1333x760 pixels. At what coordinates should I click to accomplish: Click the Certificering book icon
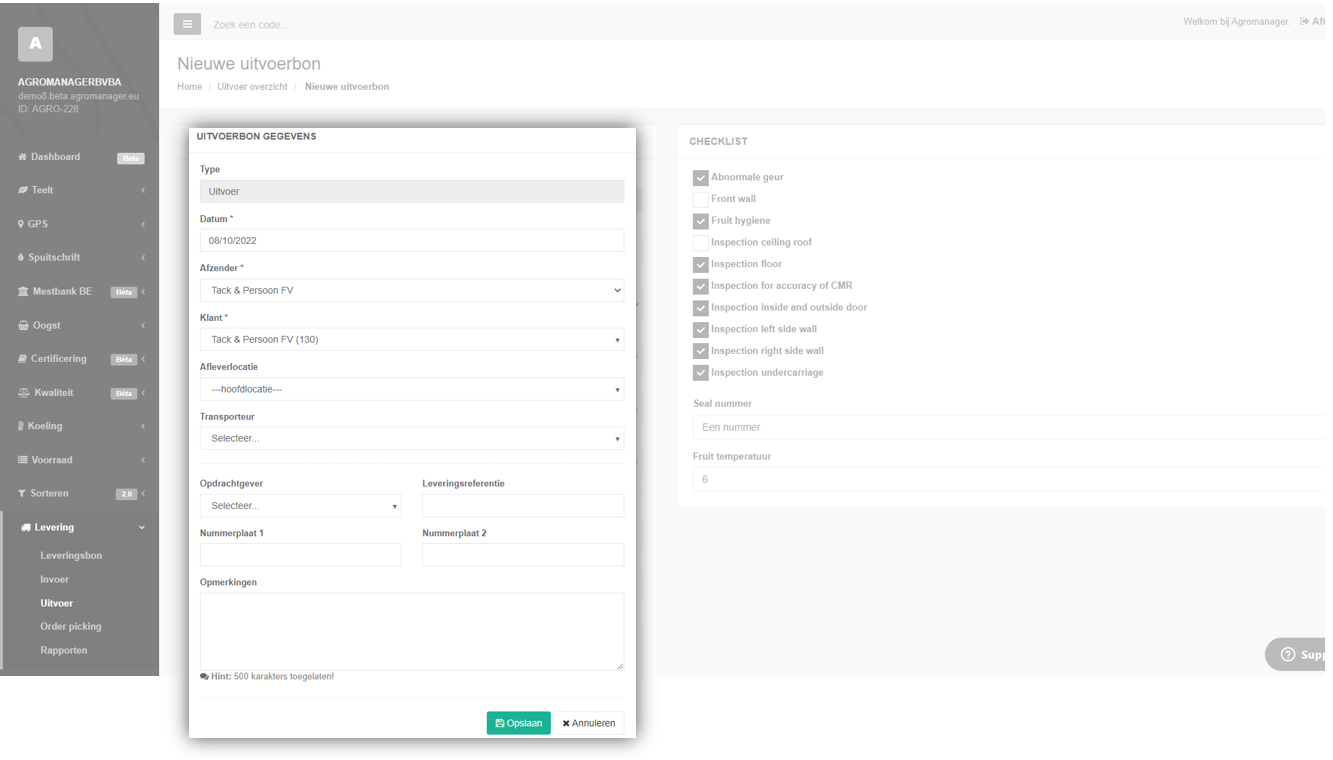pyautogui.click(x=22, y=359)
